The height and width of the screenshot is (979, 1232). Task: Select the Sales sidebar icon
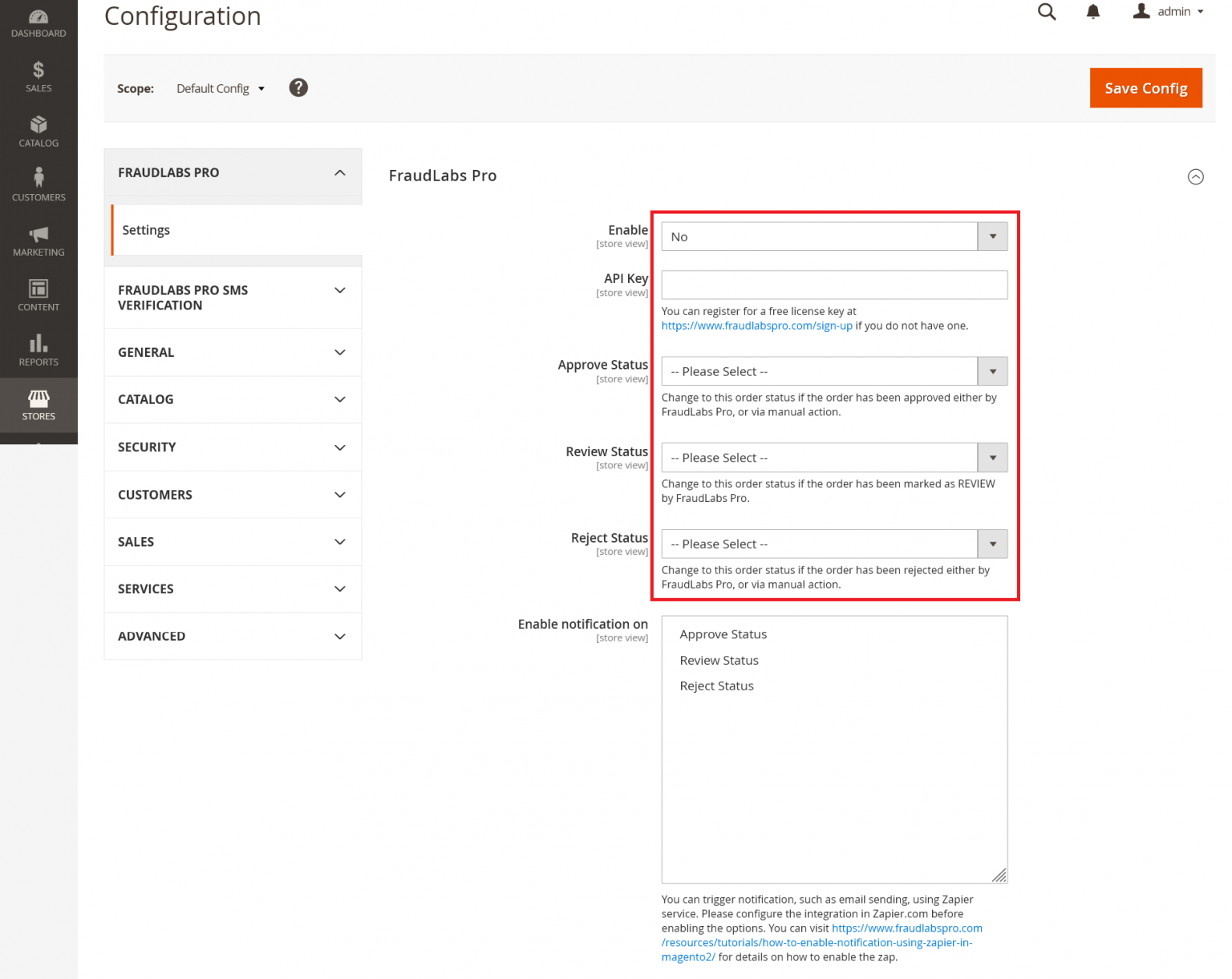[x=38, y=75]
